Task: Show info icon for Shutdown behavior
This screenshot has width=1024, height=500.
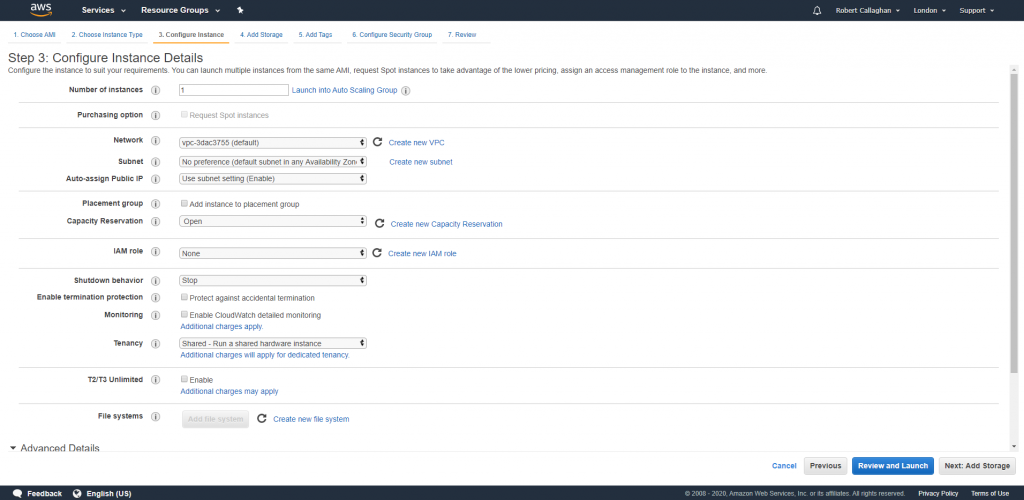Action: (x=155, y=281)
